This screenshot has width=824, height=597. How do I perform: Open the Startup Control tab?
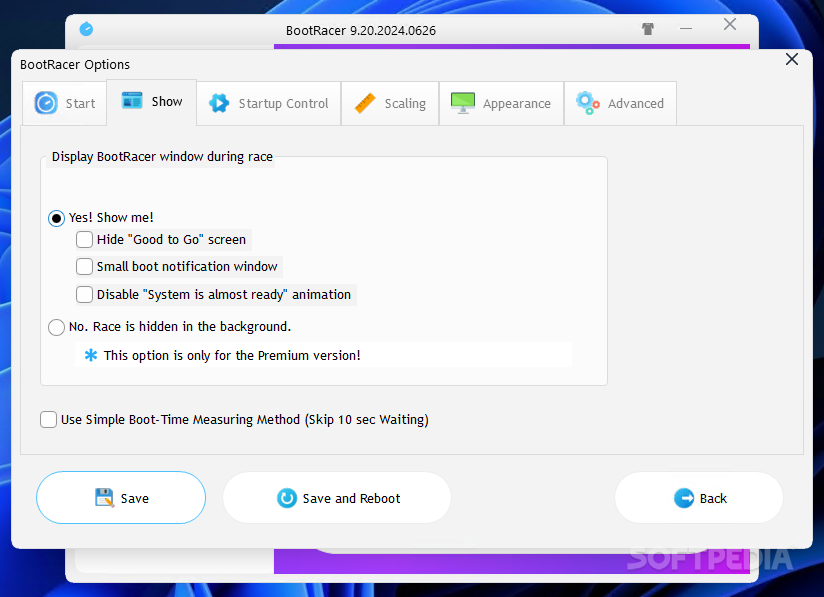coord(269,104)
